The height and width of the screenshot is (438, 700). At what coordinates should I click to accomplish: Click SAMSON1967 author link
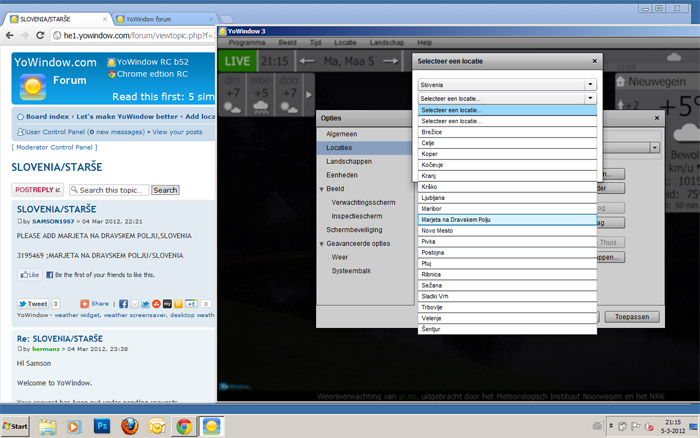pyautogui.click(x=53, y=221)
